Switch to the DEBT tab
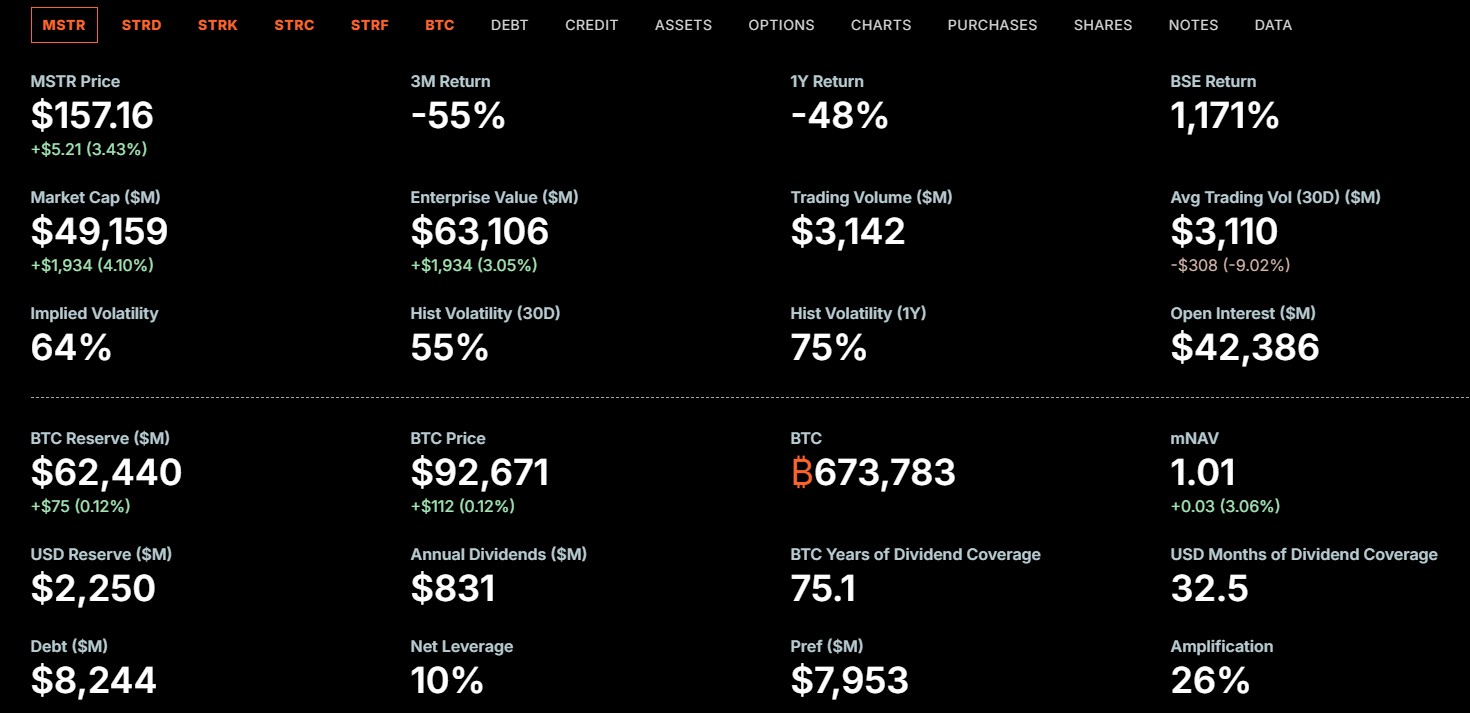1470x713 pixels. click(509, 25)
